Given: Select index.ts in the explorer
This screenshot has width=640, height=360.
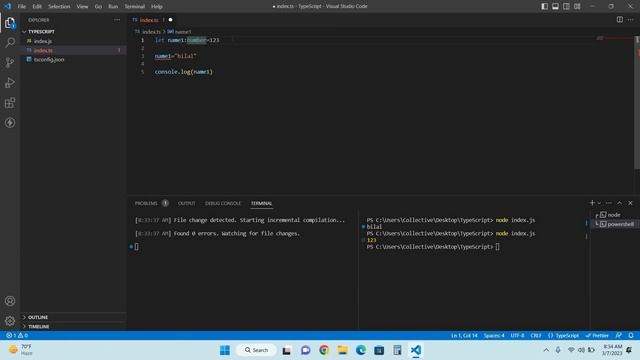Looking at the screenshot, I should [43, 50].
